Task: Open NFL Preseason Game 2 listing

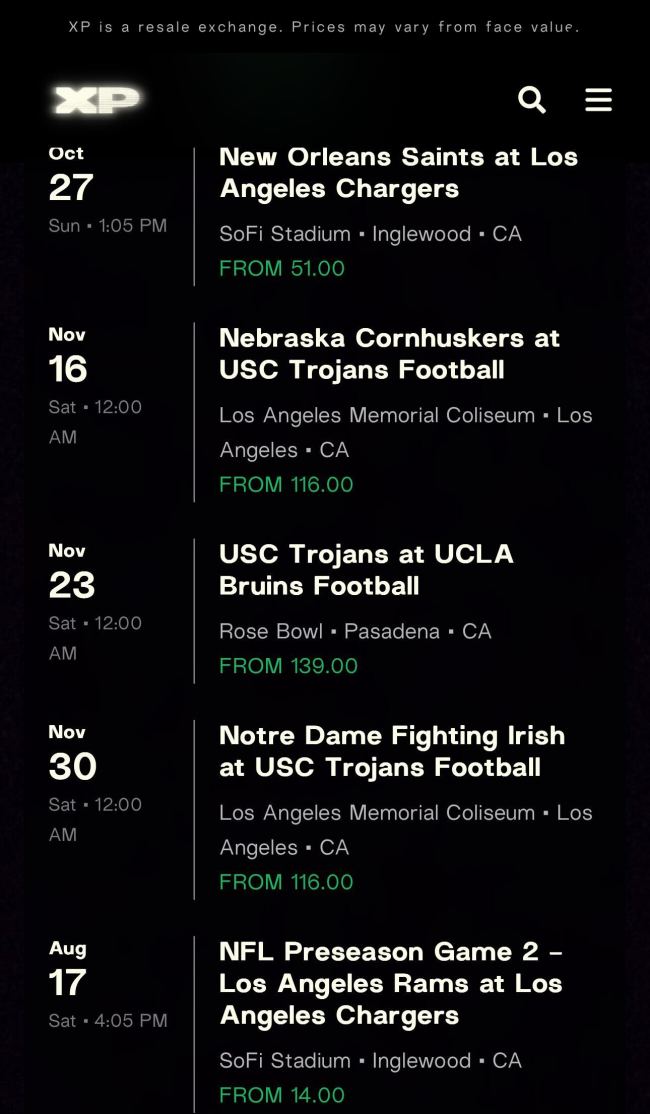Action: [391, 983]
